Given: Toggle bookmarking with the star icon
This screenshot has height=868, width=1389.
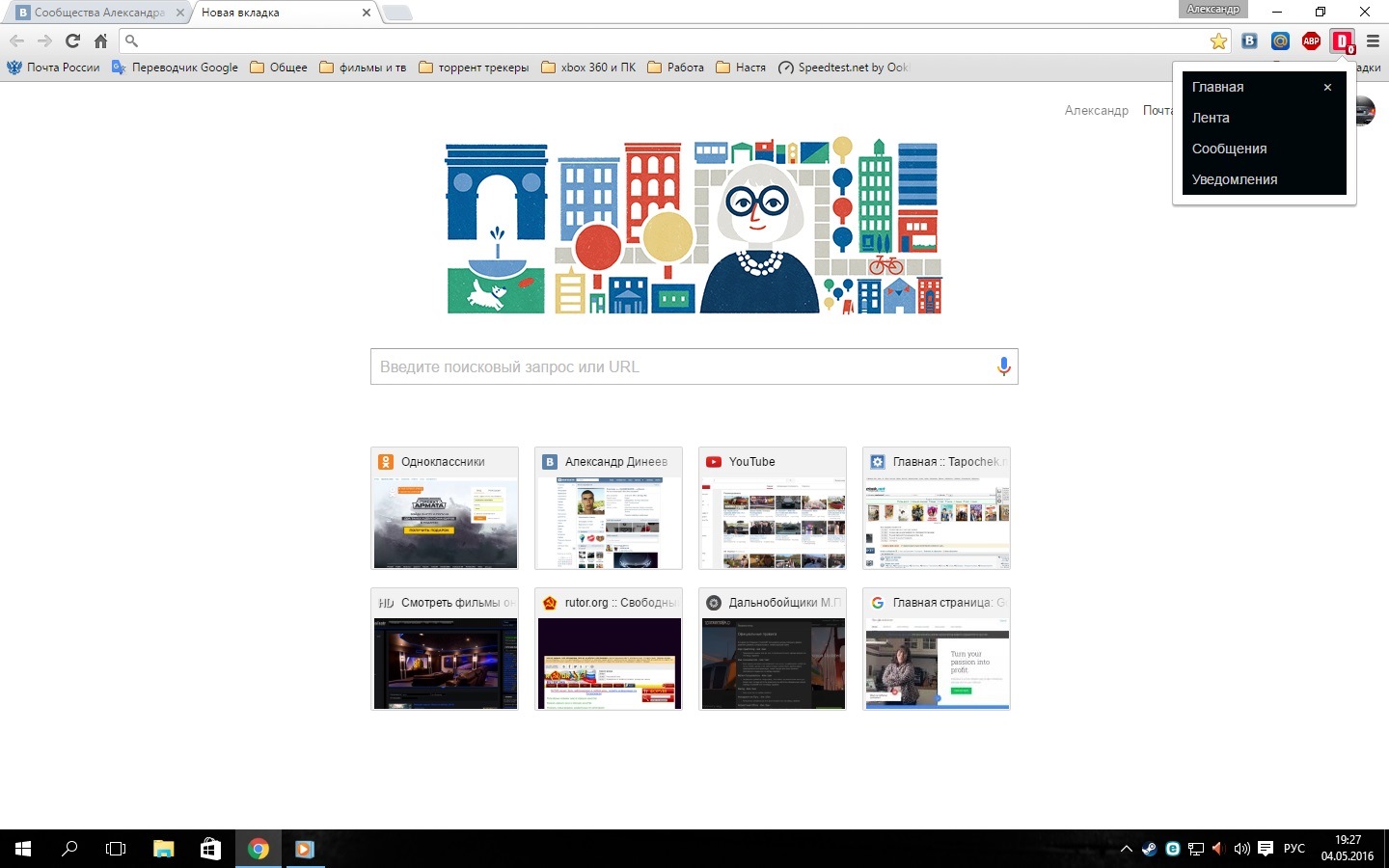Looking at the screenshot, I should coord(1218,41).
